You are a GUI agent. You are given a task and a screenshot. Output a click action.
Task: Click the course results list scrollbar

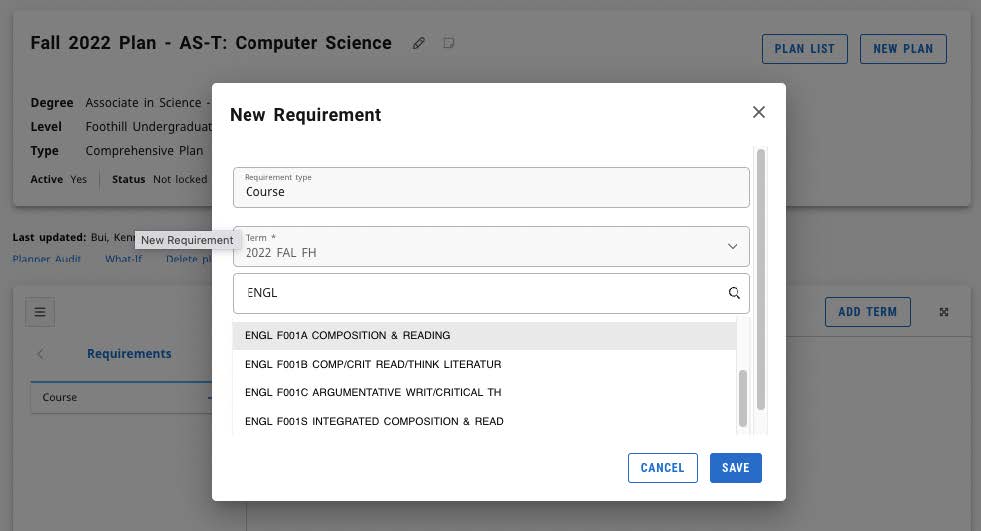tap(743, 397)
